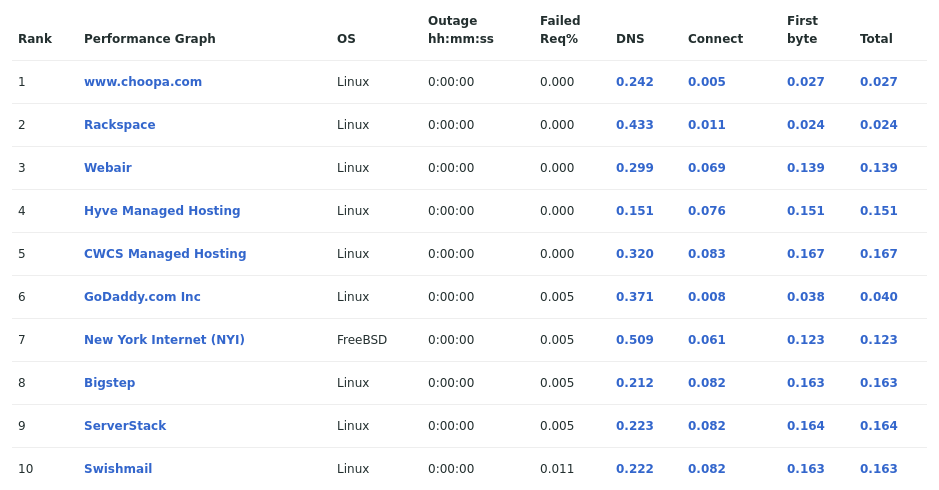Click DNS value 0.151 in Hyve row
This screenshot has height=490, width=939.
[x=635, y=211]
